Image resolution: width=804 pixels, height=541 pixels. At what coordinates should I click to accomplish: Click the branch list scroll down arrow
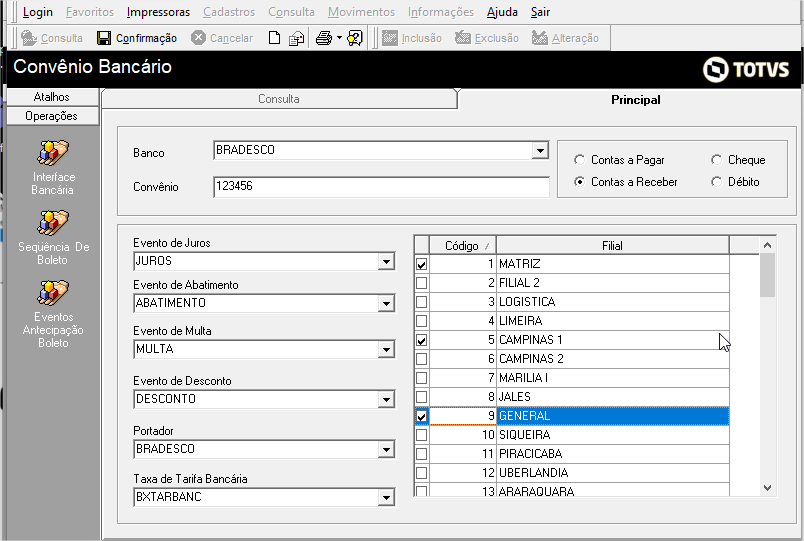point(767,488)
